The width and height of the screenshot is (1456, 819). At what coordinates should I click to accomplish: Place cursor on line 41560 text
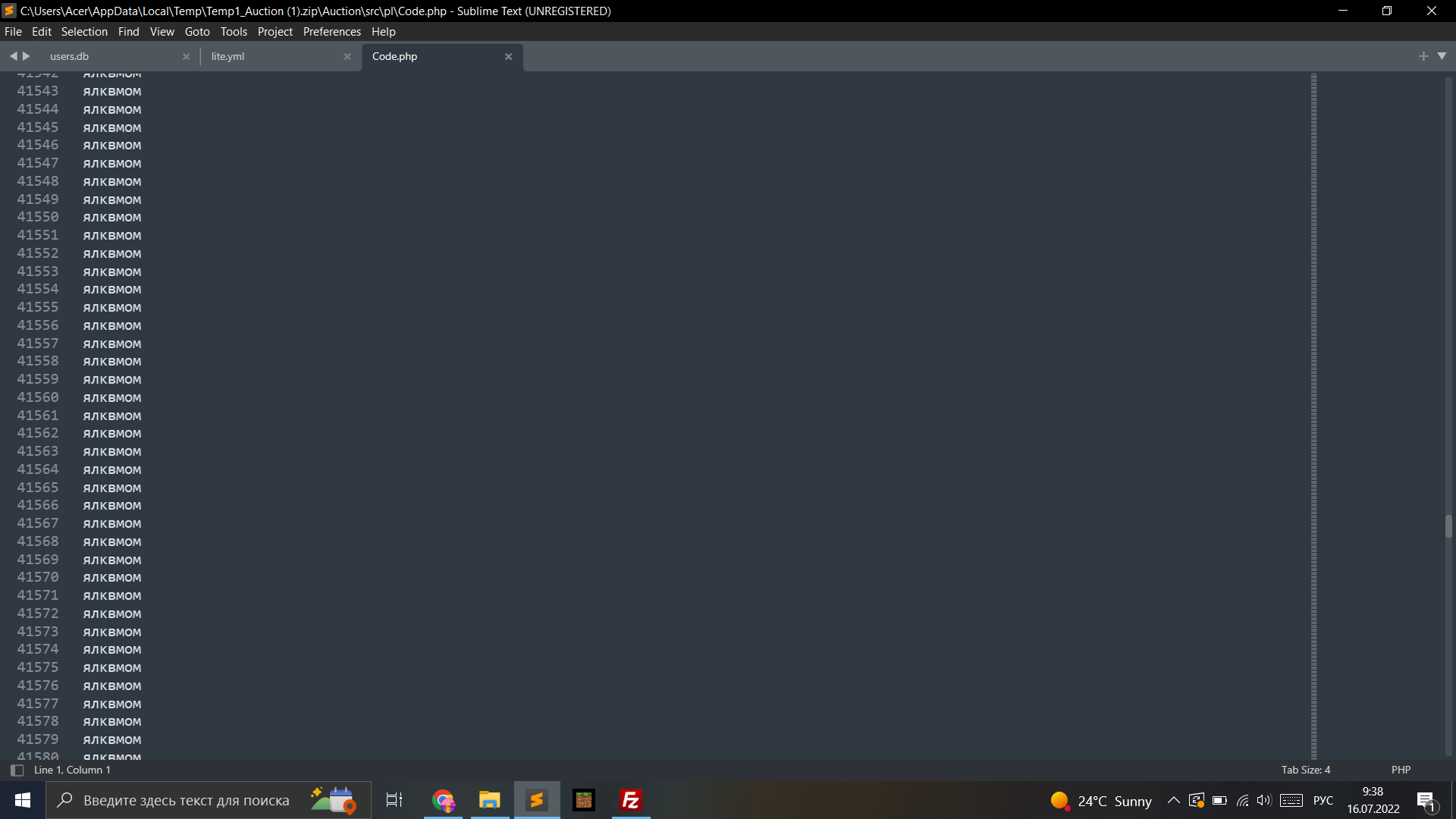tap(112, 398)
